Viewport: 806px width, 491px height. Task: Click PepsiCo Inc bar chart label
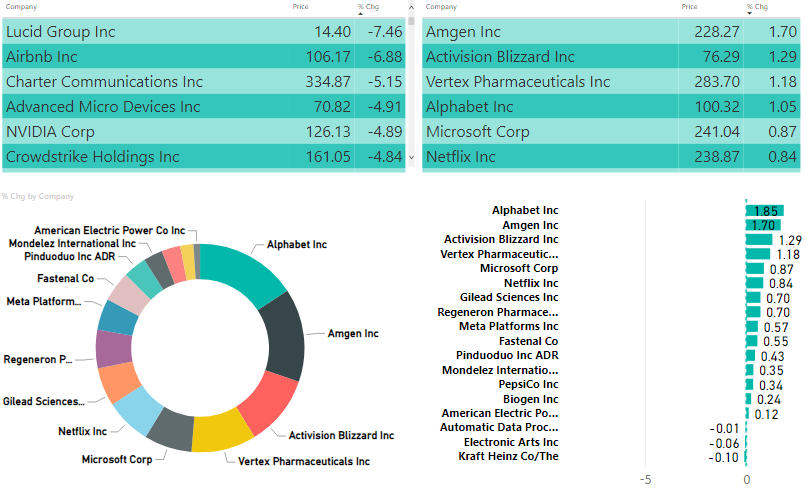528,384
